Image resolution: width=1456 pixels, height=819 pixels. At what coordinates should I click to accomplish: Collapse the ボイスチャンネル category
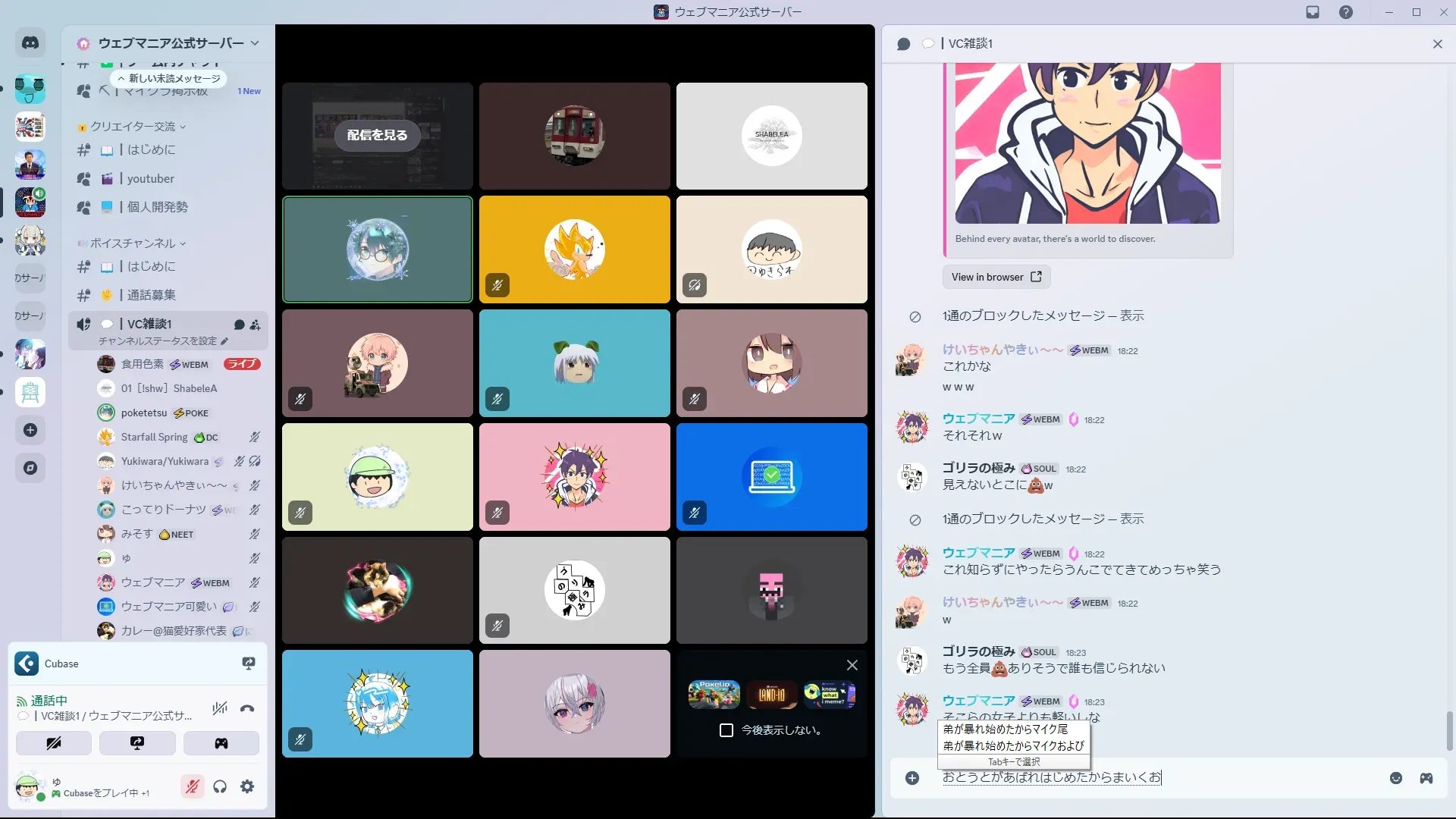click(x=133, y=243)
